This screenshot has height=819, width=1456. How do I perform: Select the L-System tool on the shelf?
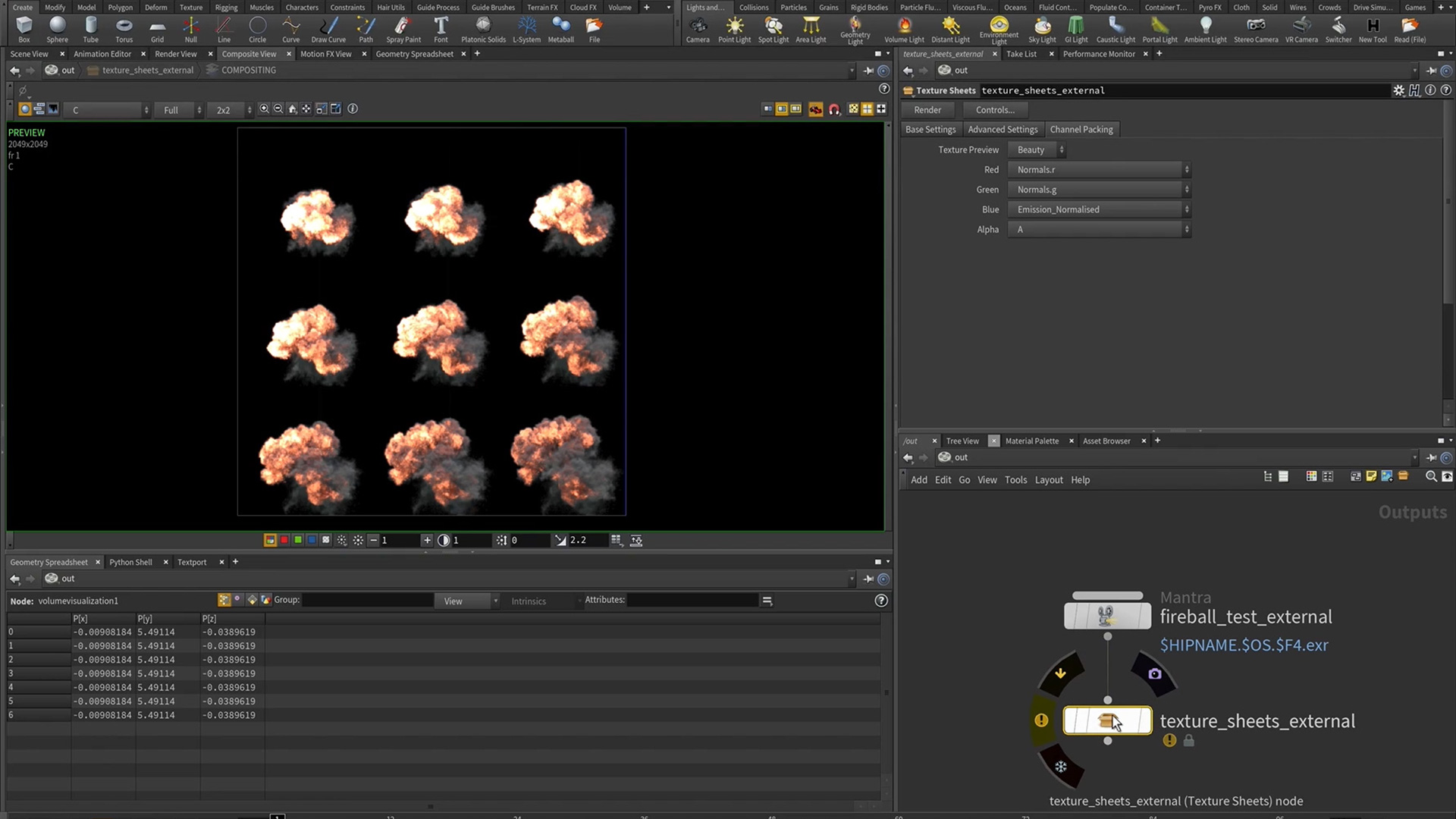[526, 29]
